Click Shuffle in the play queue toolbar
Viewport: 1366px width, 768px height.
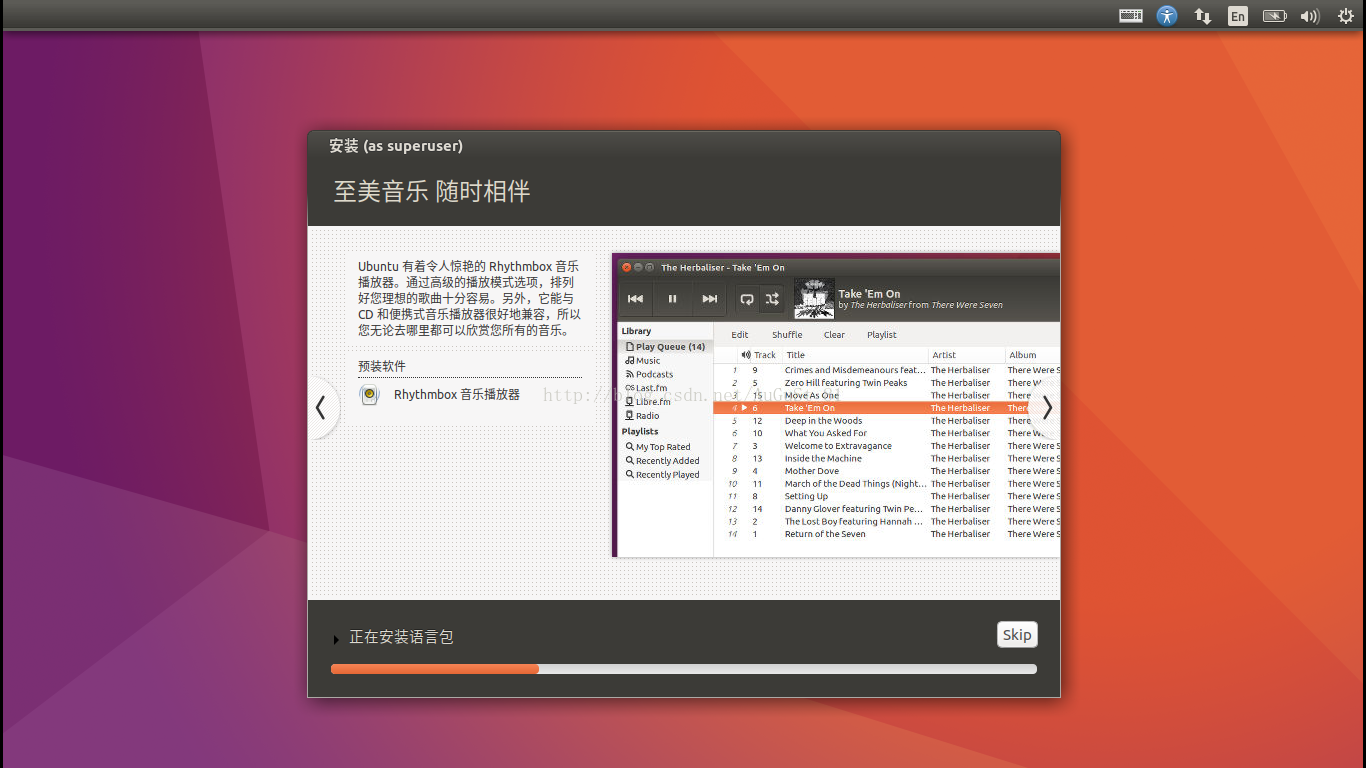click(787, 335)
